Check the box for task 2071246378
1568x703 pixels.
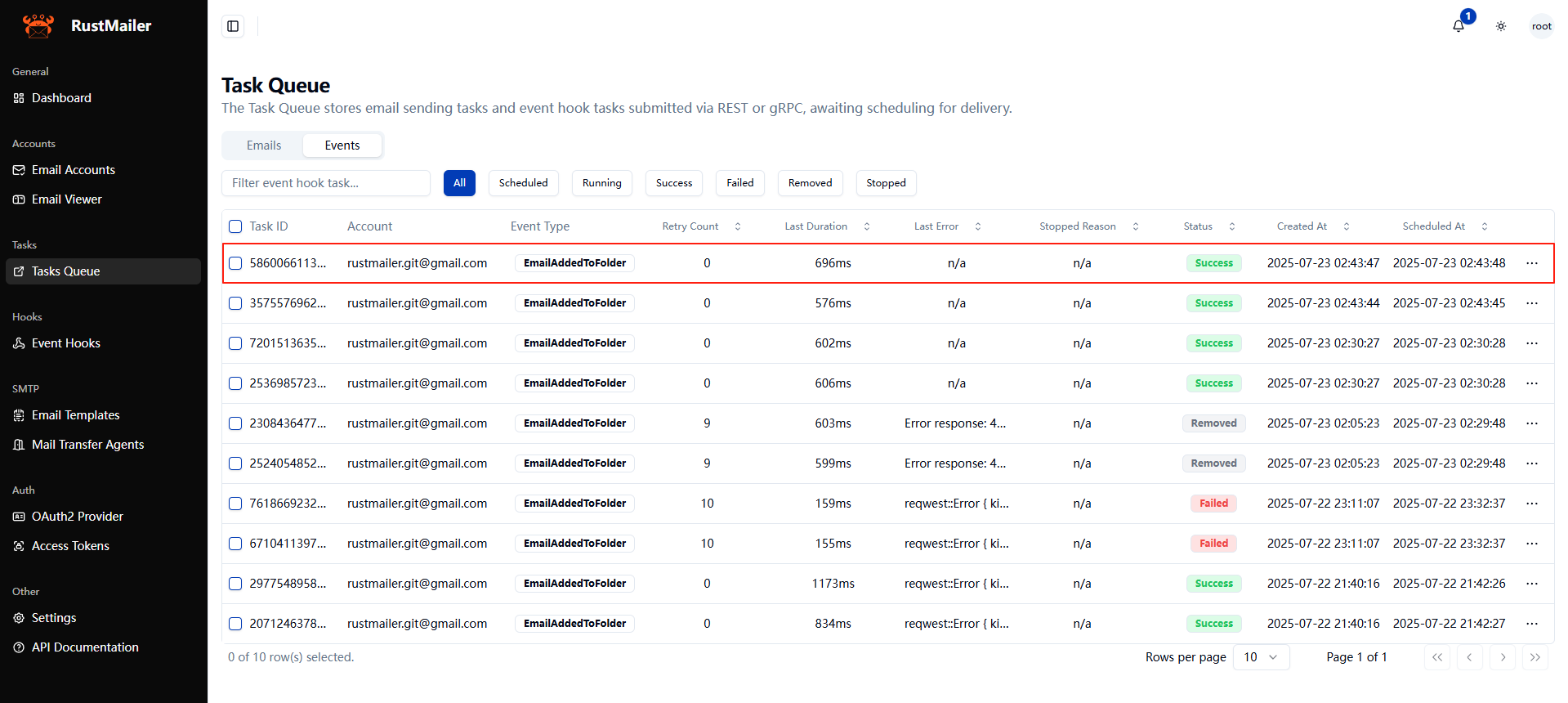235,624
